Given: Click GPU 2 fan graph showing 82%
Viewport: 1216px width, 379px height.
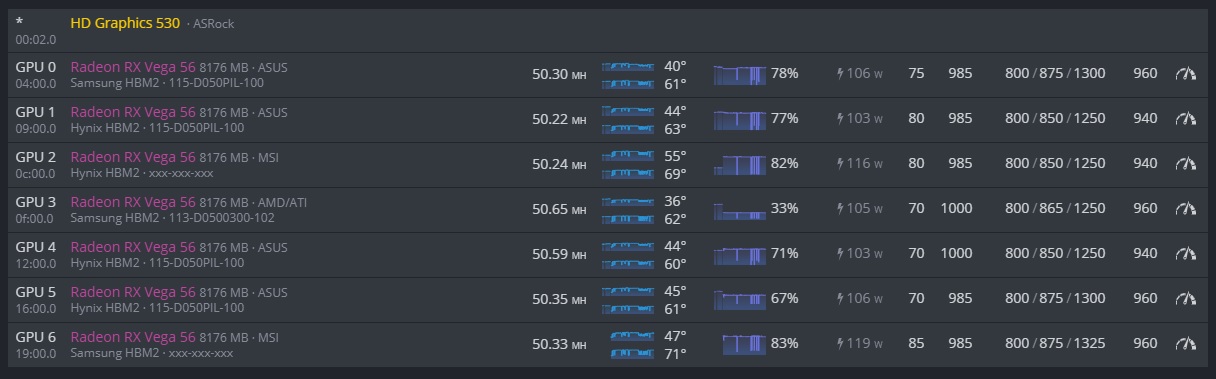Looking at the screenshot, I should (740, 164).
